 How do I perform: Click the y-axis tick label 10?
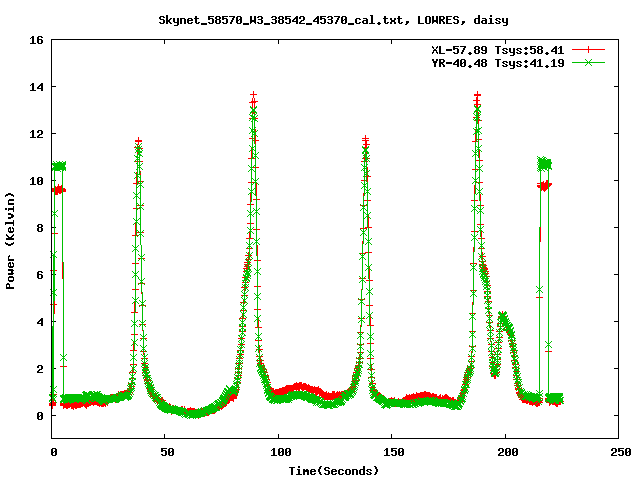[37, 181]
